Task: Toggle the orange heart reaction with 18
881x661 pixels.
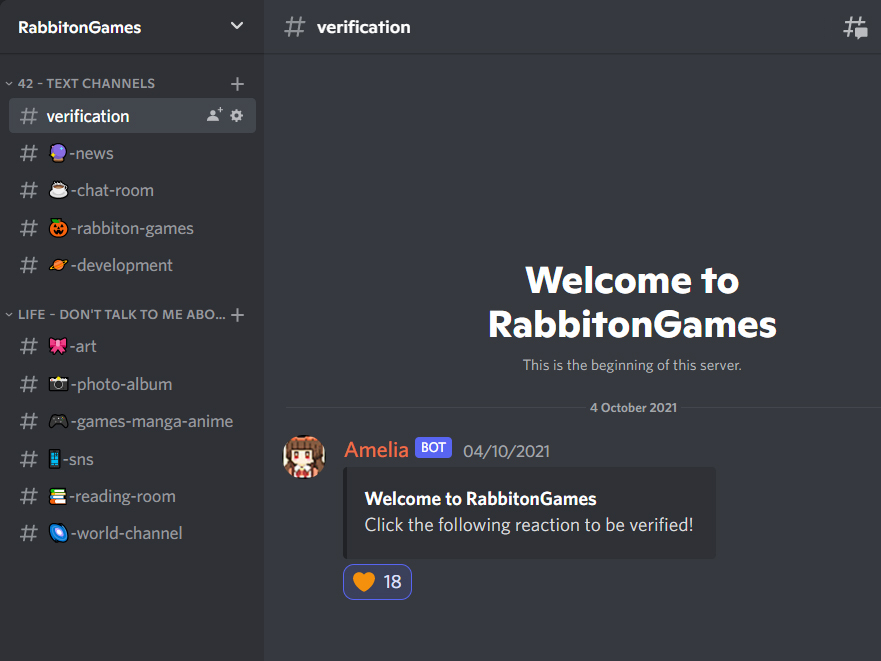Action: [377, 582]
